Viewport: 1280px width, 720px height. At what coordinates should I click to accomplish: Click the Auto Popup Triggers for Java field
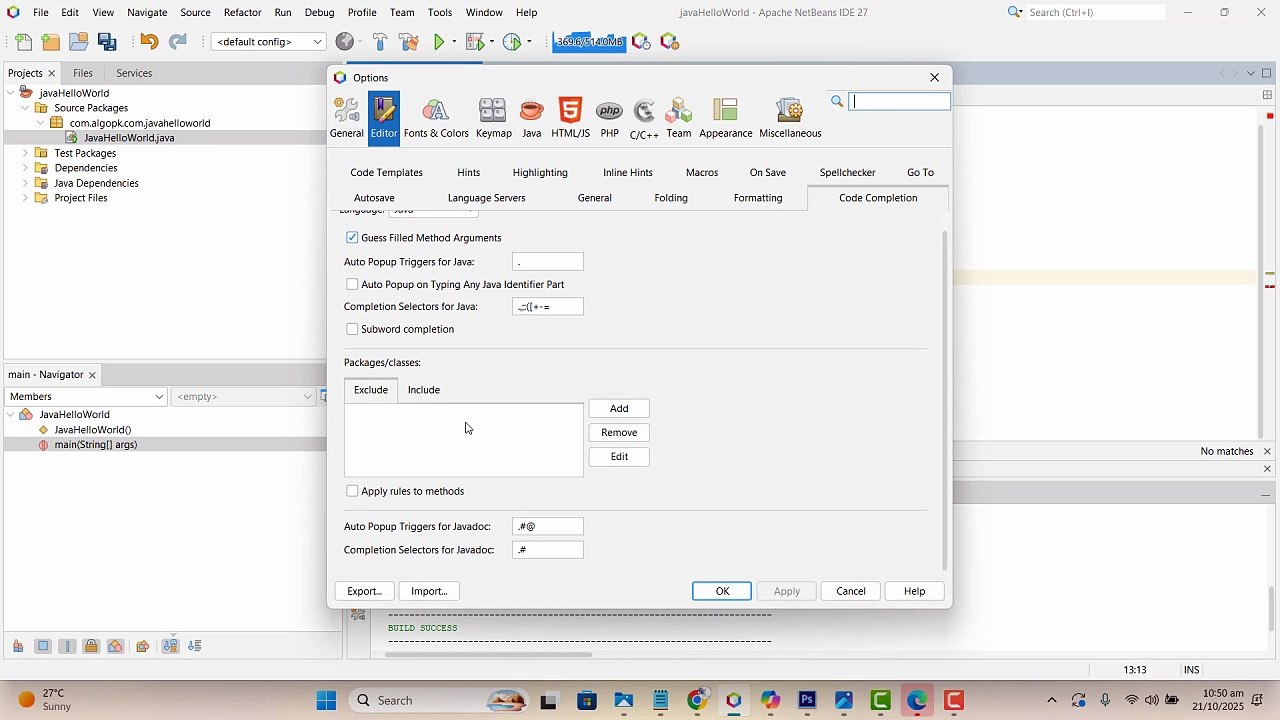point(548,262)
